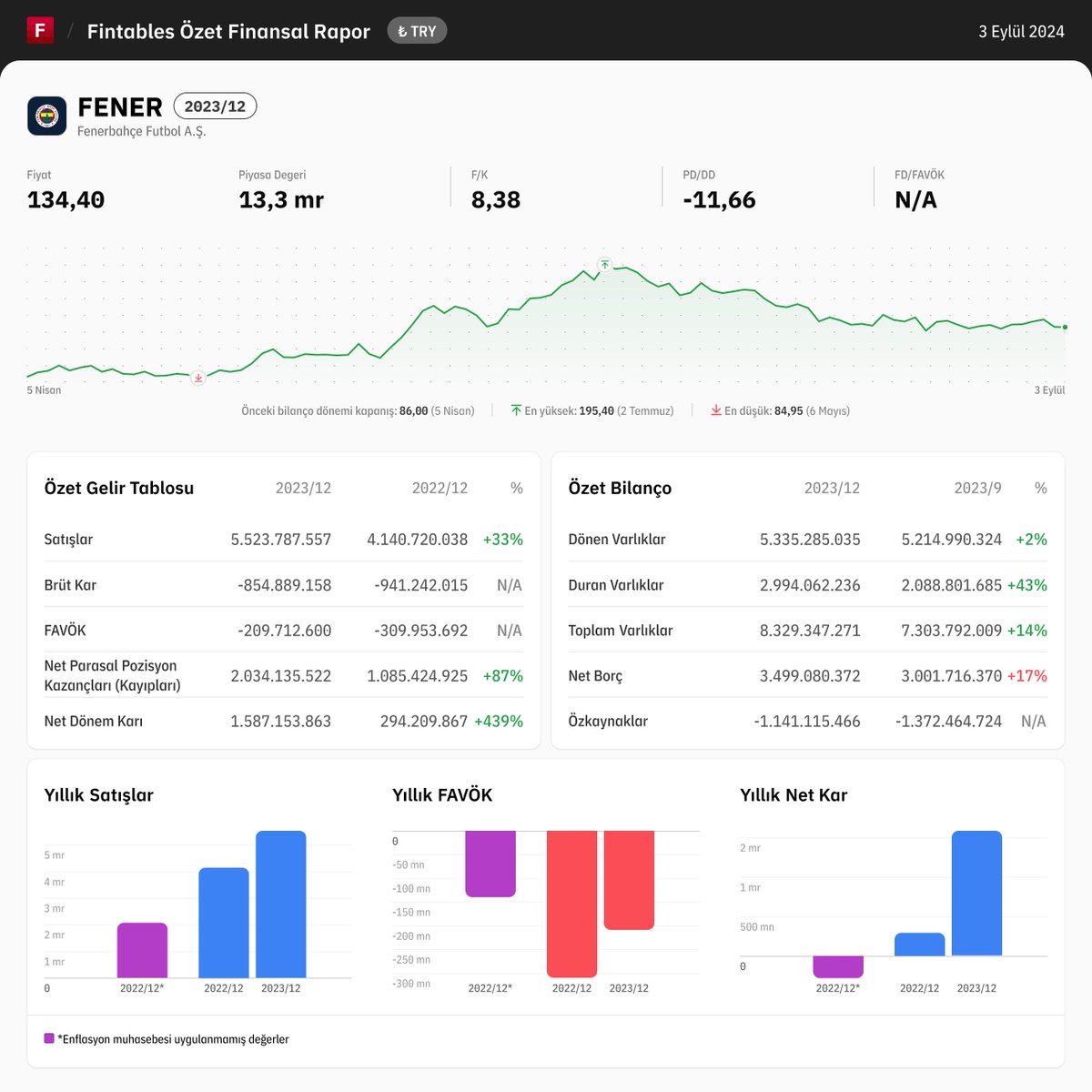Click Satışlar 2023/12 value 5.523.787.557
Image resolution: width=1092 pixels, height=1092 pixels.
[281, 539]
